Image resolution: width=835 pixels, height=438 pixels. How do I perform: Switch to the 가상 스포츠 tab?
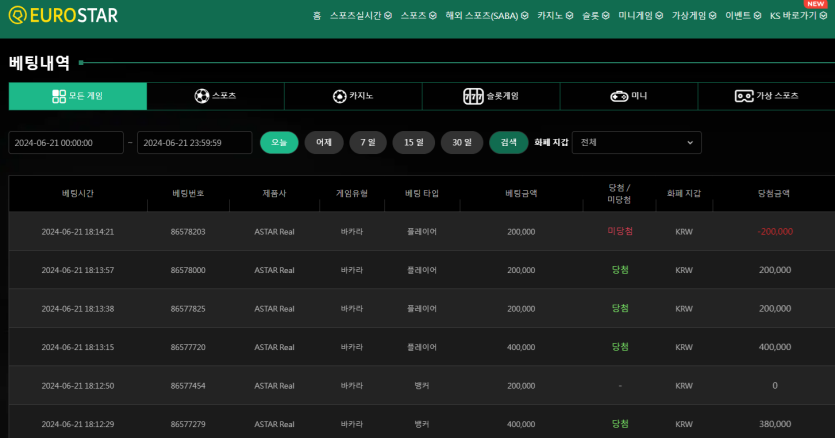767,96
